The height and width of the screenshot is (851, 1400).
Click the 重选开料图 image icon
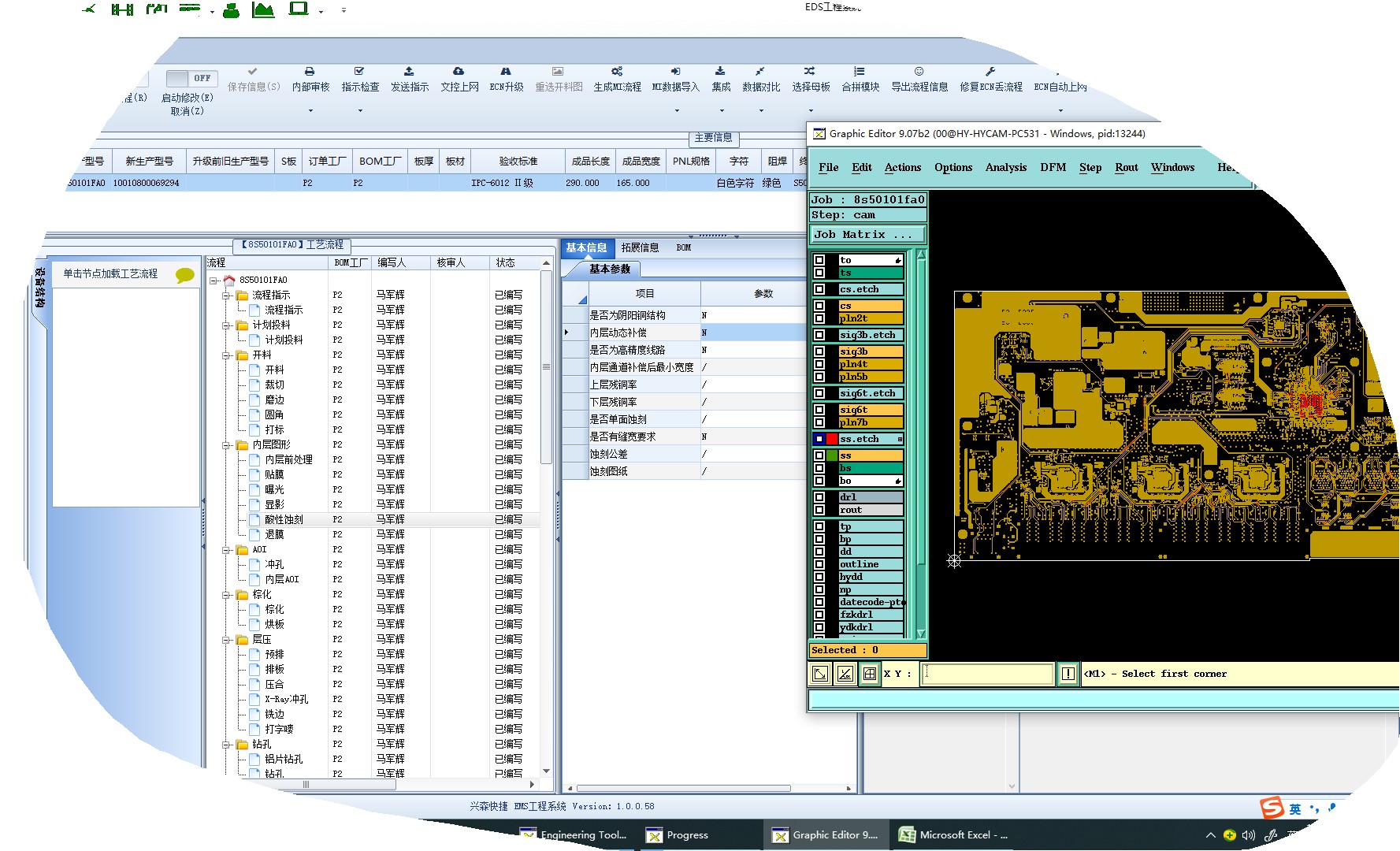point(558,71)
